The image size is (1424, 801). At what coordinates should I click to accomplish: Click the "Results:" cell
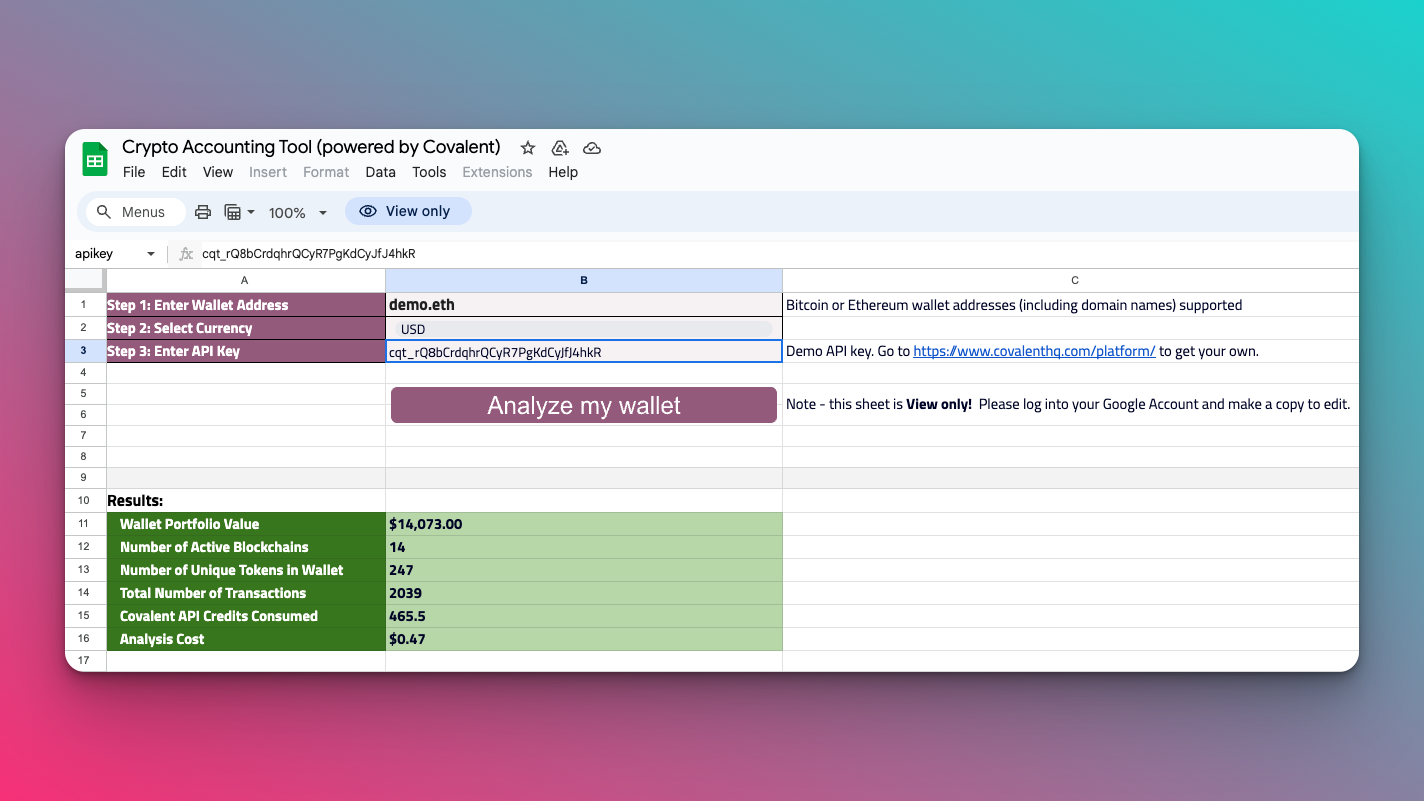point(245,500)
